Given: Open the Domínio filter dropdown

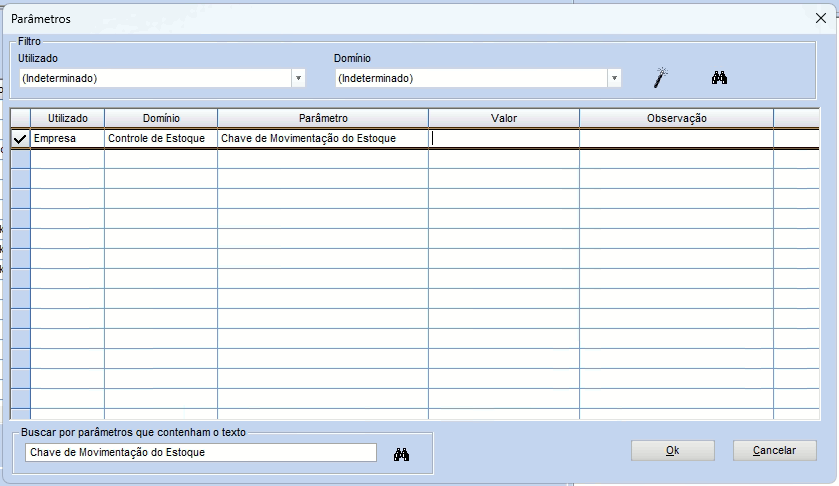Looking at the screenshot, I should [x=614, y=78].
